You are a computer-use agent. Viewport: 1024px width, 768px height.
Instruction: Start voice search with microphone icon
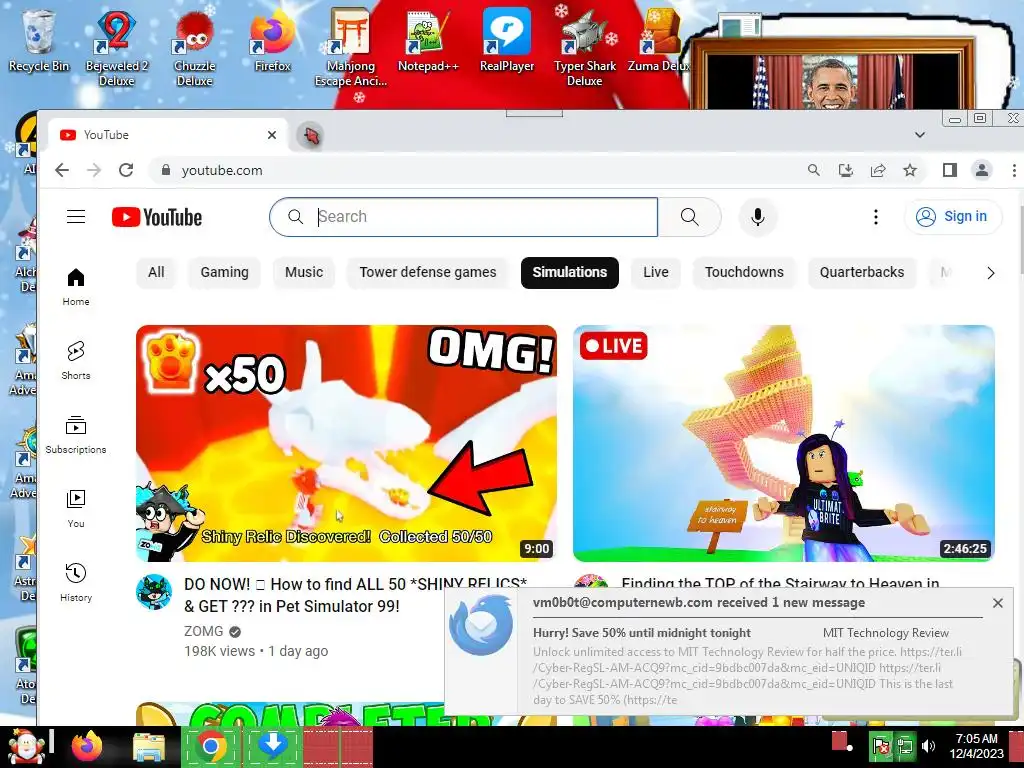click(758, 217)
